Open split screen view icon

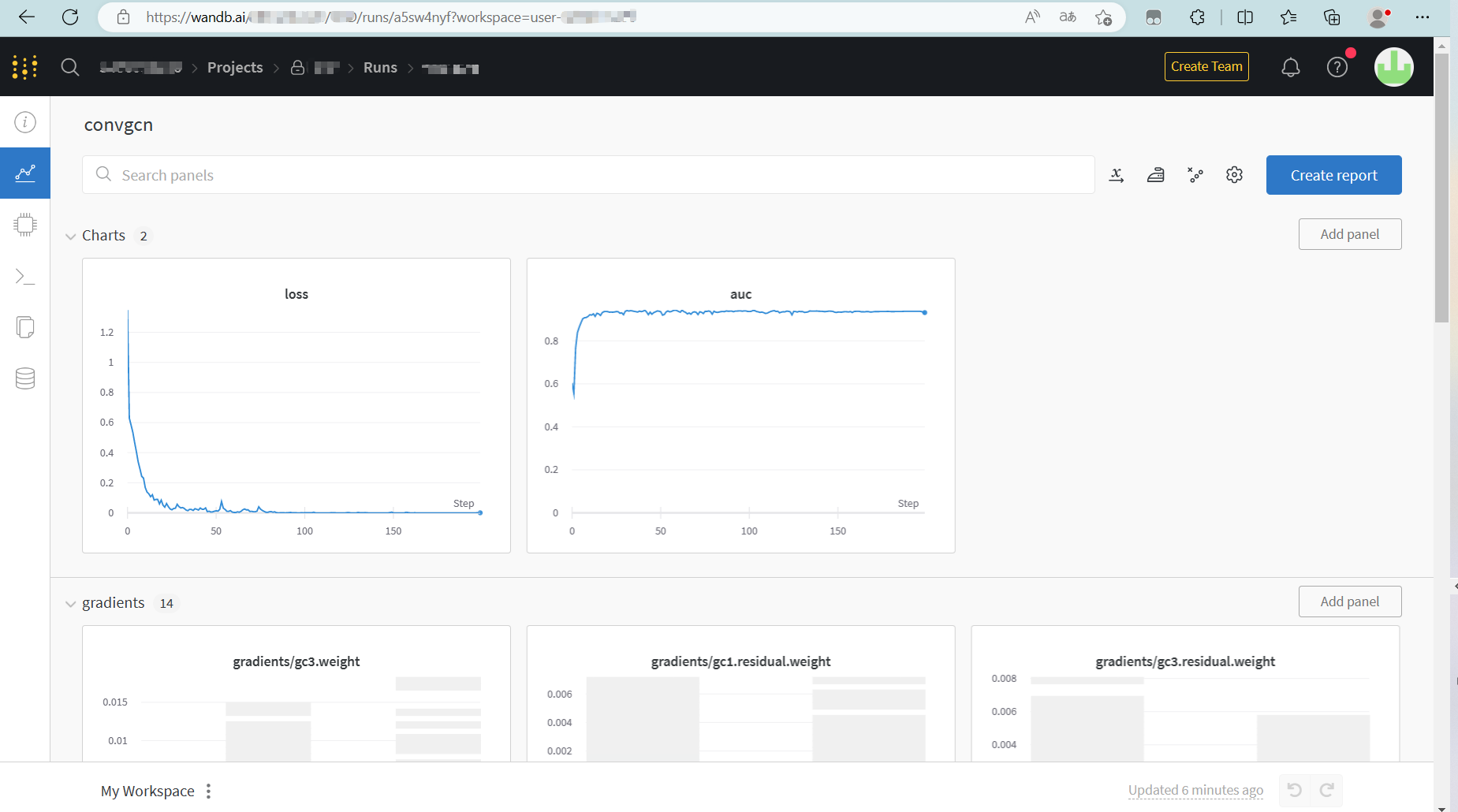tap(1245, 17)
